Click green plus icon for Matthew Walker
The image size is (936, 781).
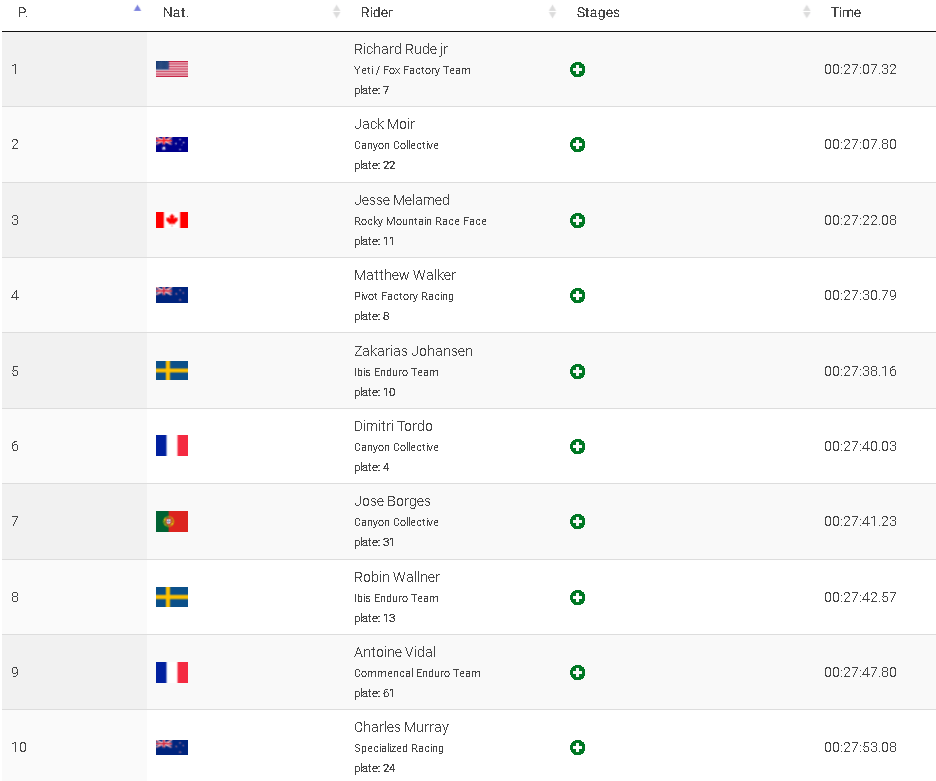[x=577, y=296]
